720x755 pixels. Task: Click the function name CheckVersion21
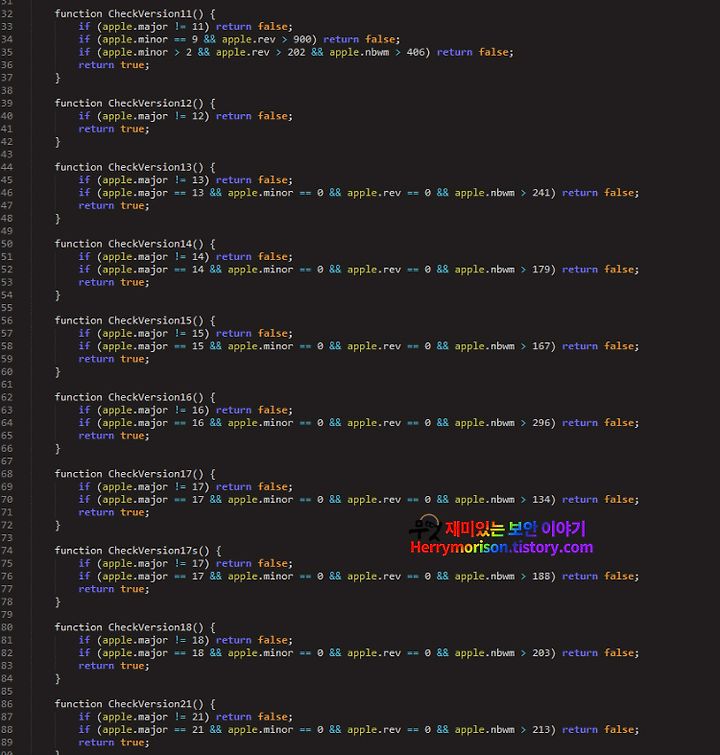(150, 704)
